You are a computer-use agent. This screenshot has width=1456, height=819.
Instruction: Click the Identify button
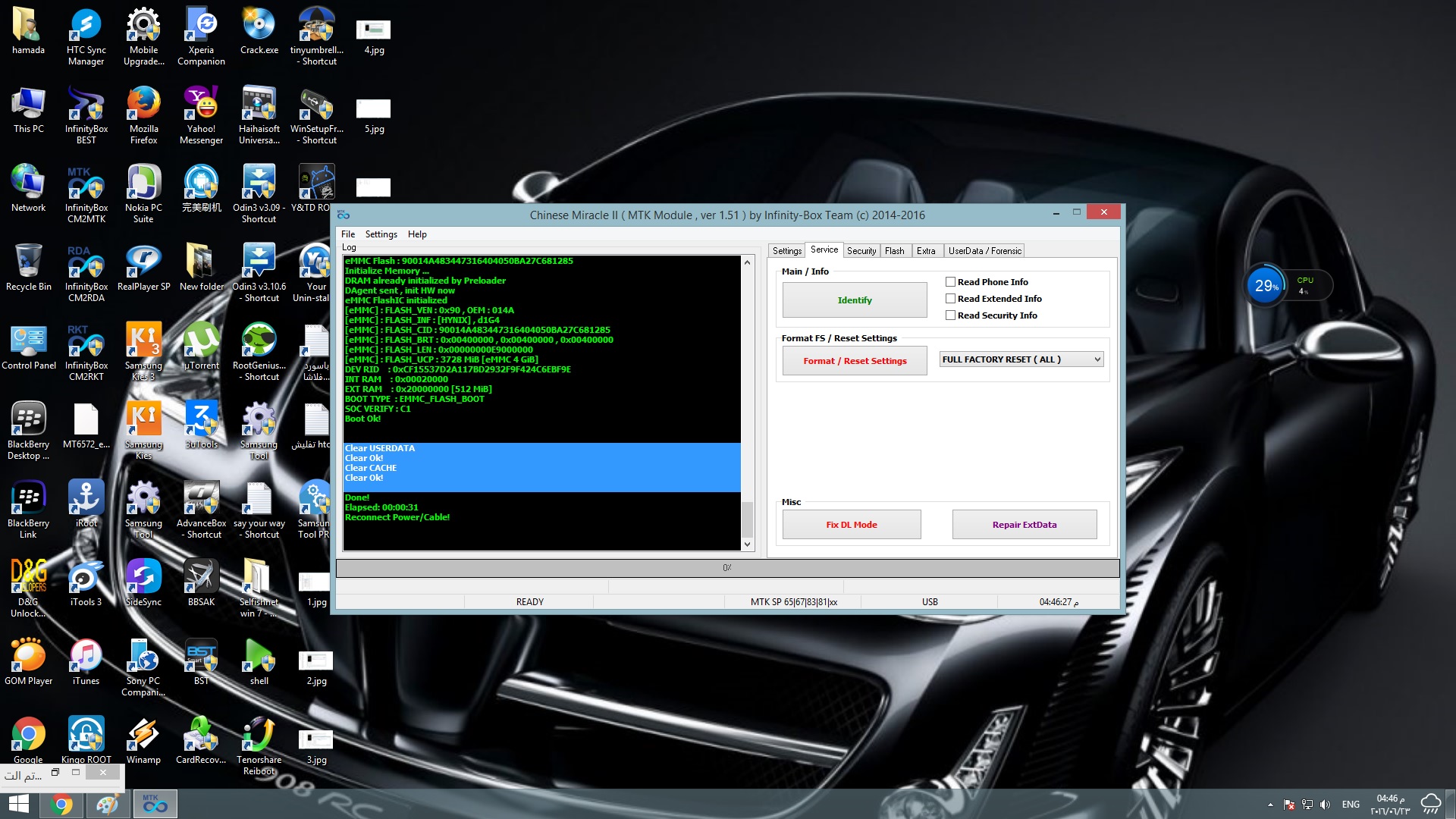tap(855, 300)
